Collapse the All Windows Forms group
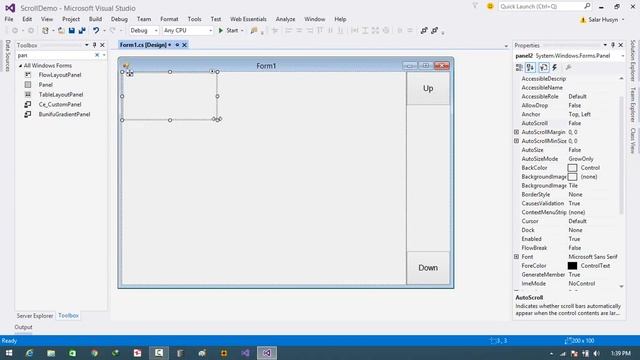The image size is (640, 360). (20, 66)
